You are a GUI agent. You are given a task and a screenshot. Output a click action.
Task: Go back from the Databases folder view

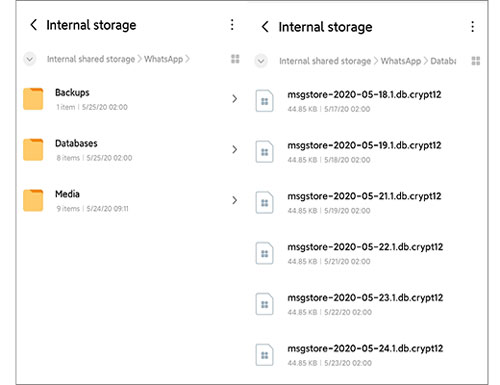(265, 27)
